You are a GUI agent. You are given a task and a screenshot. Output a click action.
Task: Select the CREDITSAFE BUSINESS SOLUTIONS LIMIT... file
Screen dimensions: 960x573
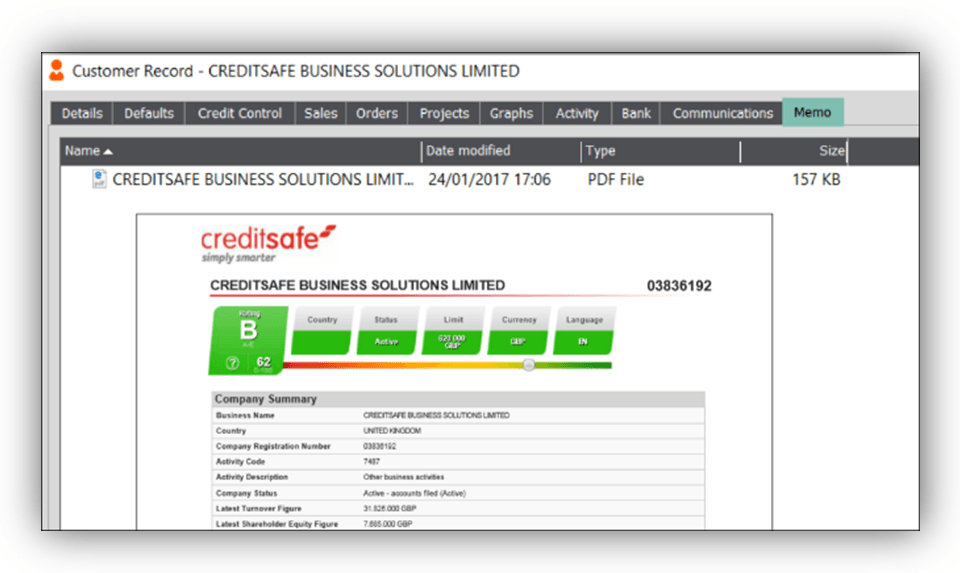(x=263, y=179)
